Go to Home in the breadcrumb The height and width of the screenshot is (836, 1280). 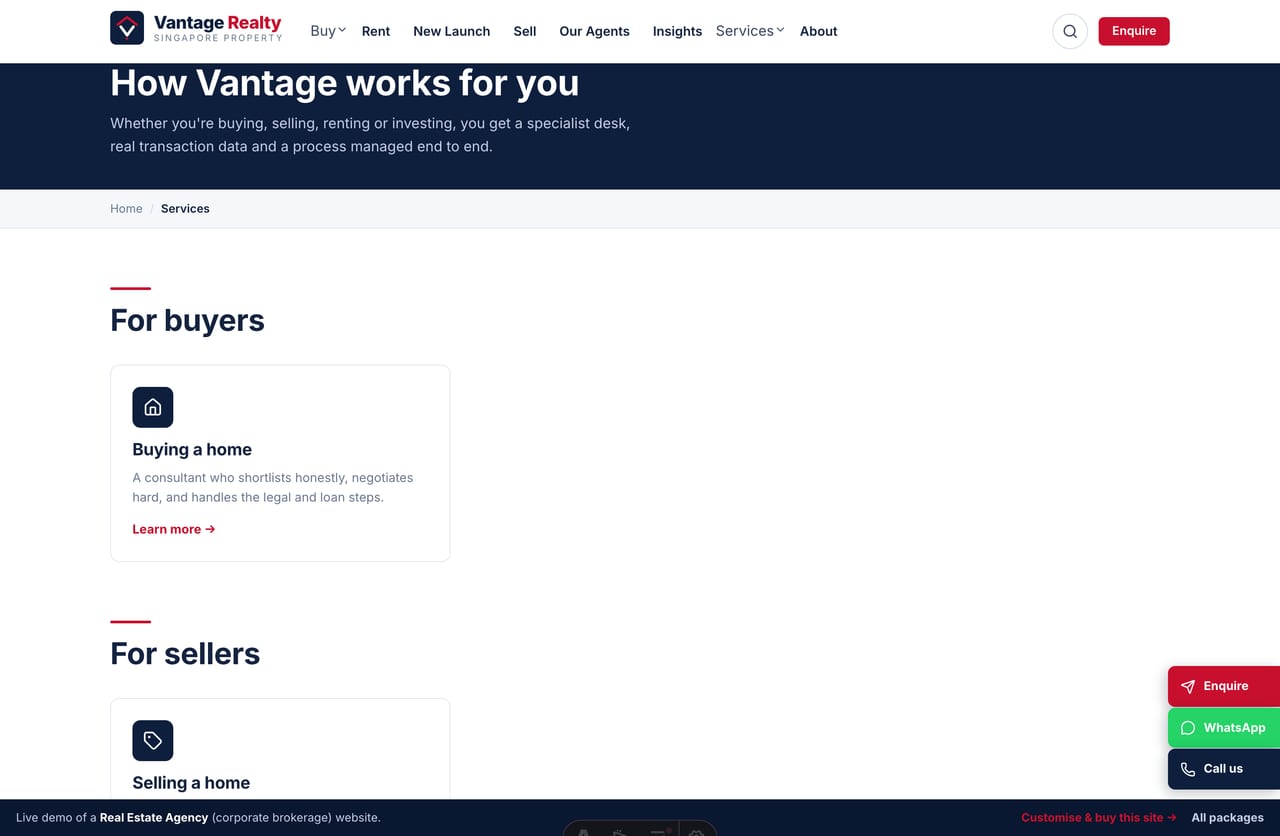pyautogui.click(x=126, y=209)
